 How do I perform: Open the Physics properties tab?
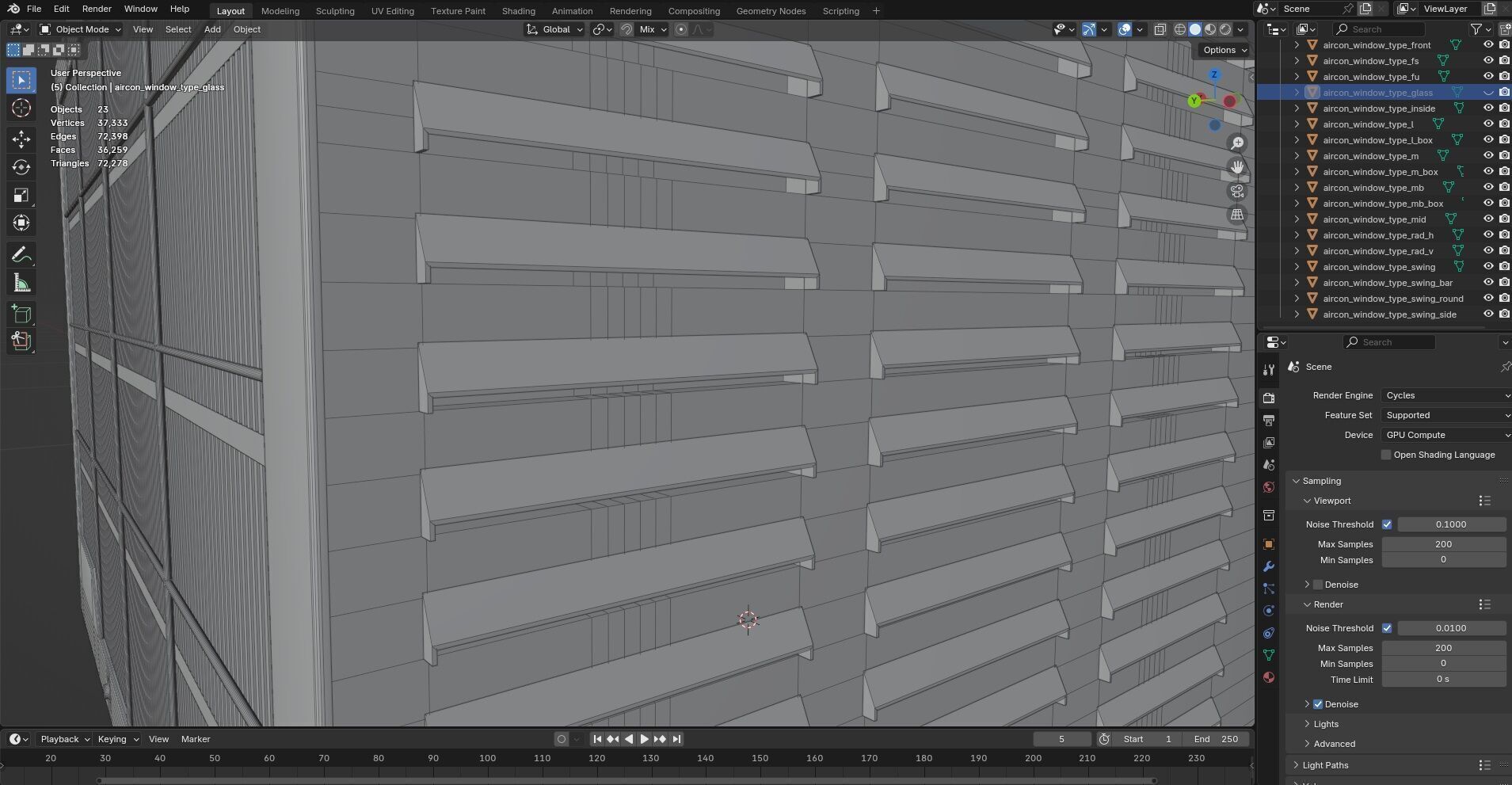1269,611
